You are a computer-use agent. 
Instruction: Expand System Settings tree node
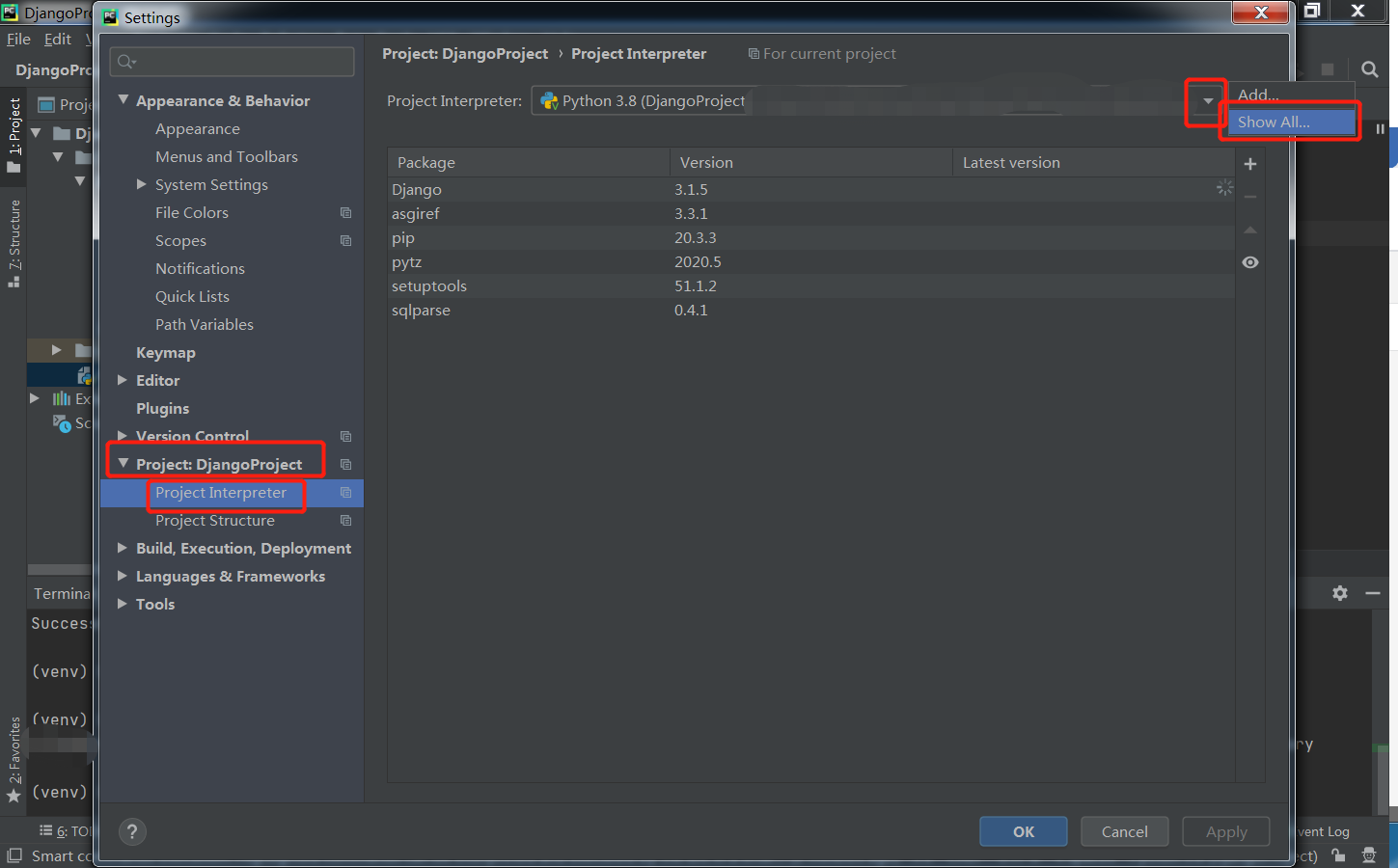click(142, 184)
